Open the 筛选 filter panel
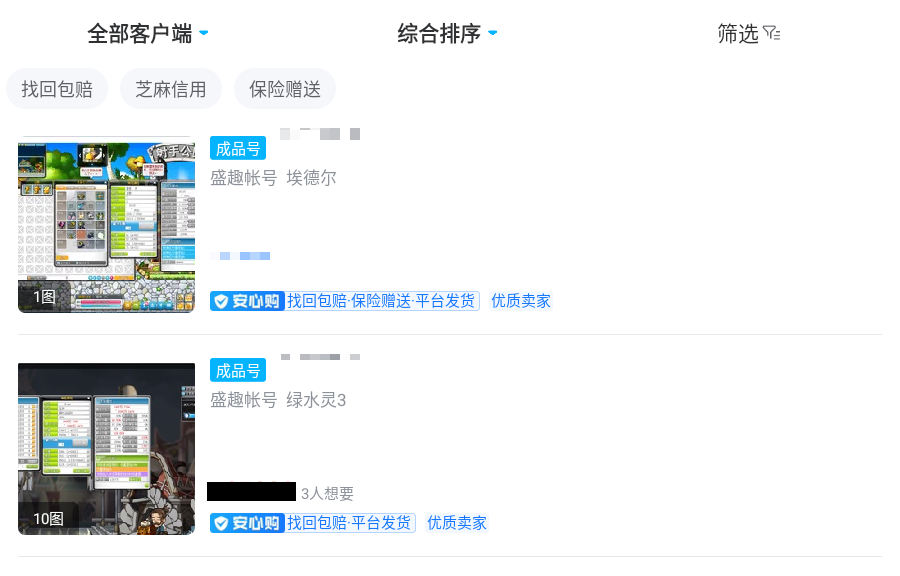Viewport: 900px width, 576px height. [x=748, y=33]
